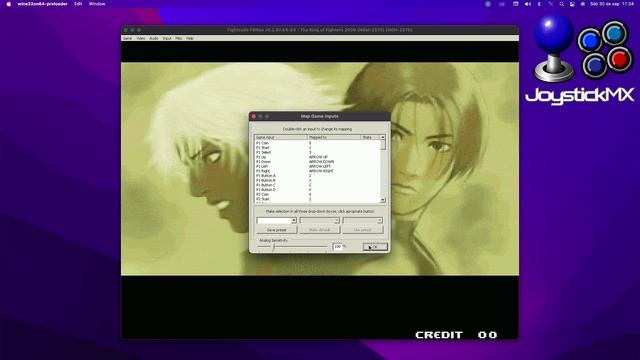Screen dimensions: 640x360
Task: Click the Make default button
Action: [x=319, y=230]
